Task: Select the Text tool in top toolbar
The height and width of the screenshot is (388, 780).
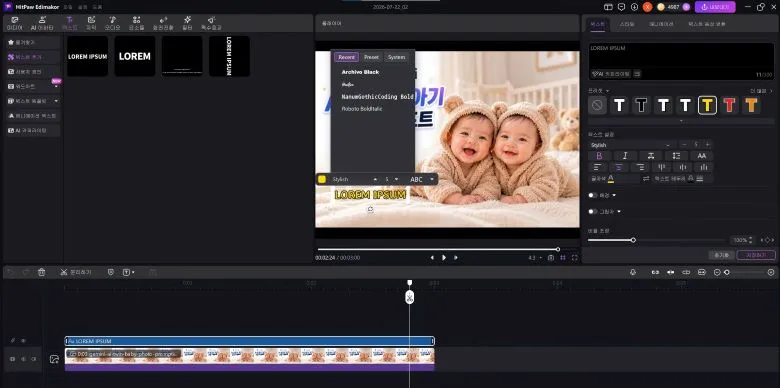Action: click(x=70, y=23)
